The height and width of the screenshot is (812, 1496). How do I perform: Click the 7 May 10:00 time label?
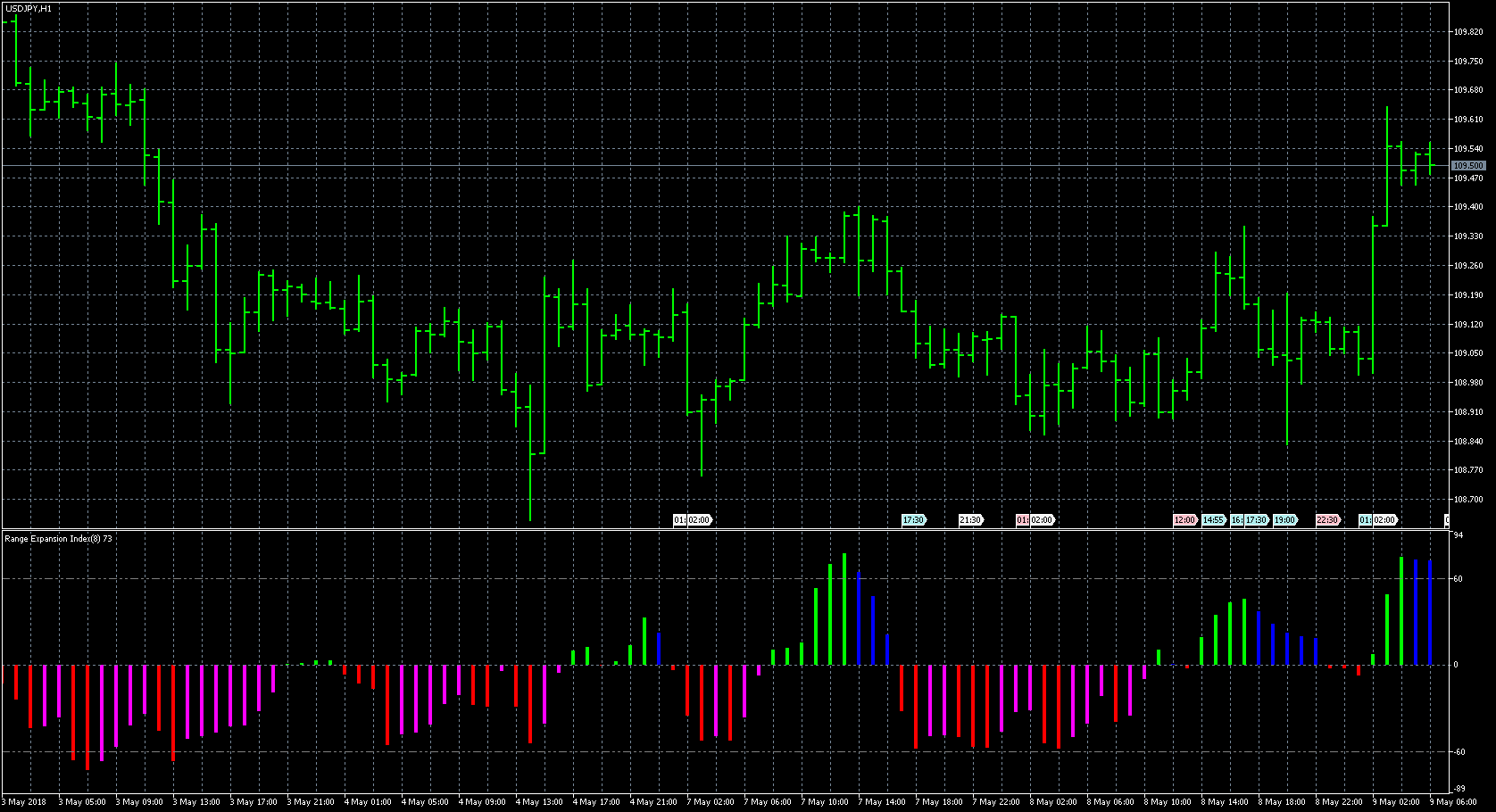pyautogui.click(x=827, y=802)
